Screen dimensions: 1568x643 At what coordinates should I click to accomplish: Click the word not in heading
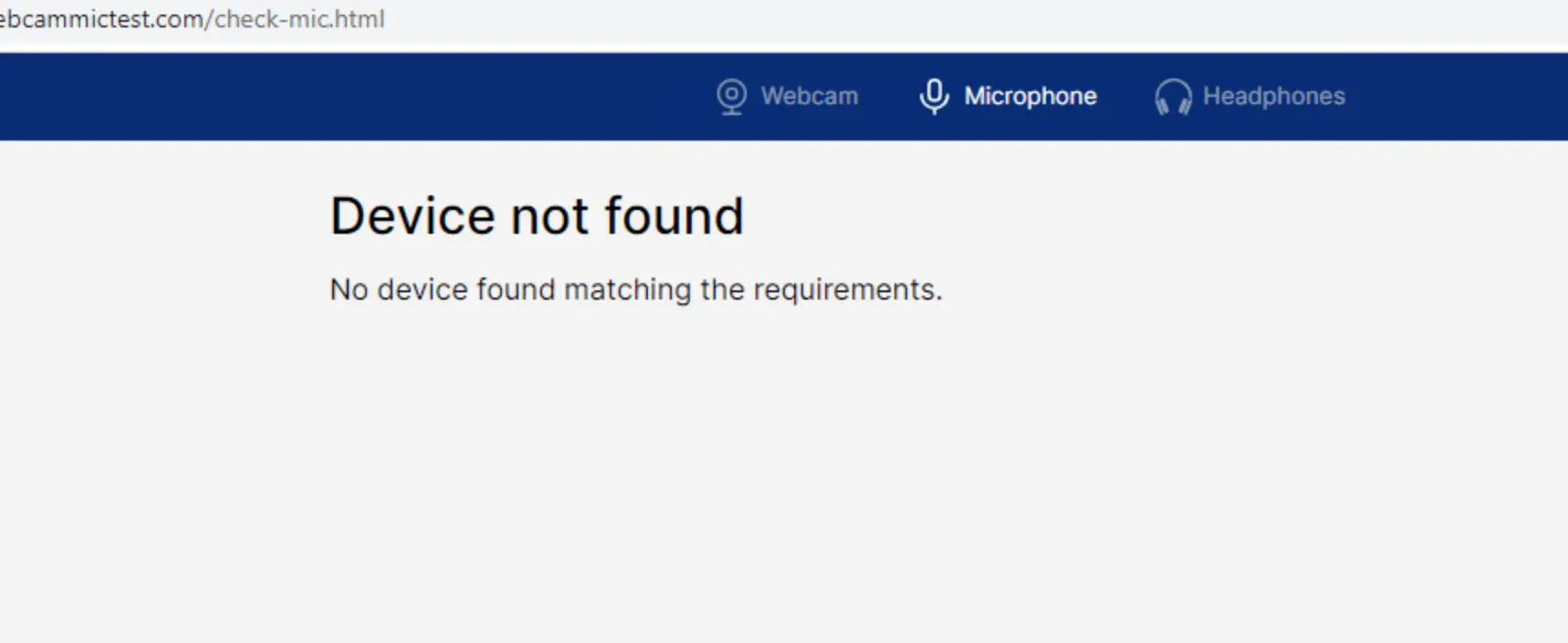click(550, 217)
